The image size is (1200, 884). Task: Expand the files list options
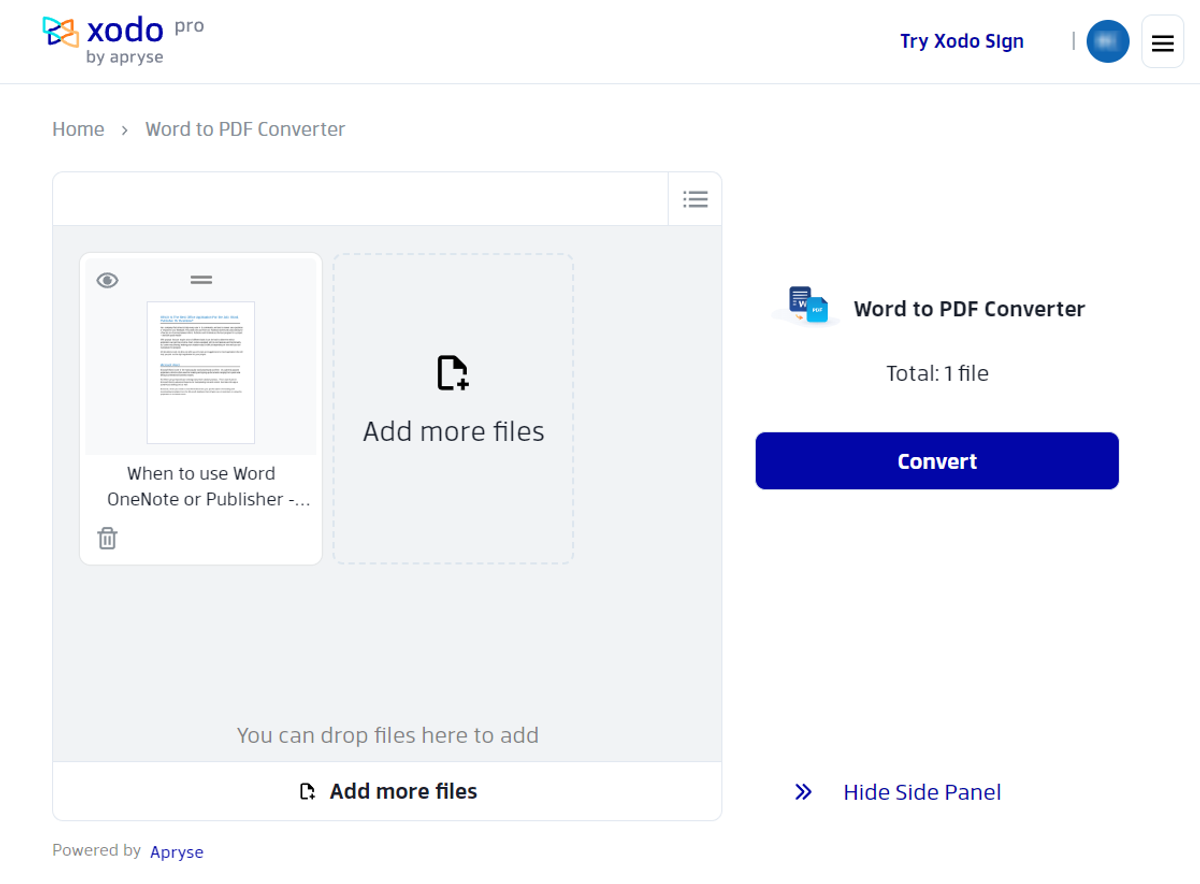pos(695,199)
